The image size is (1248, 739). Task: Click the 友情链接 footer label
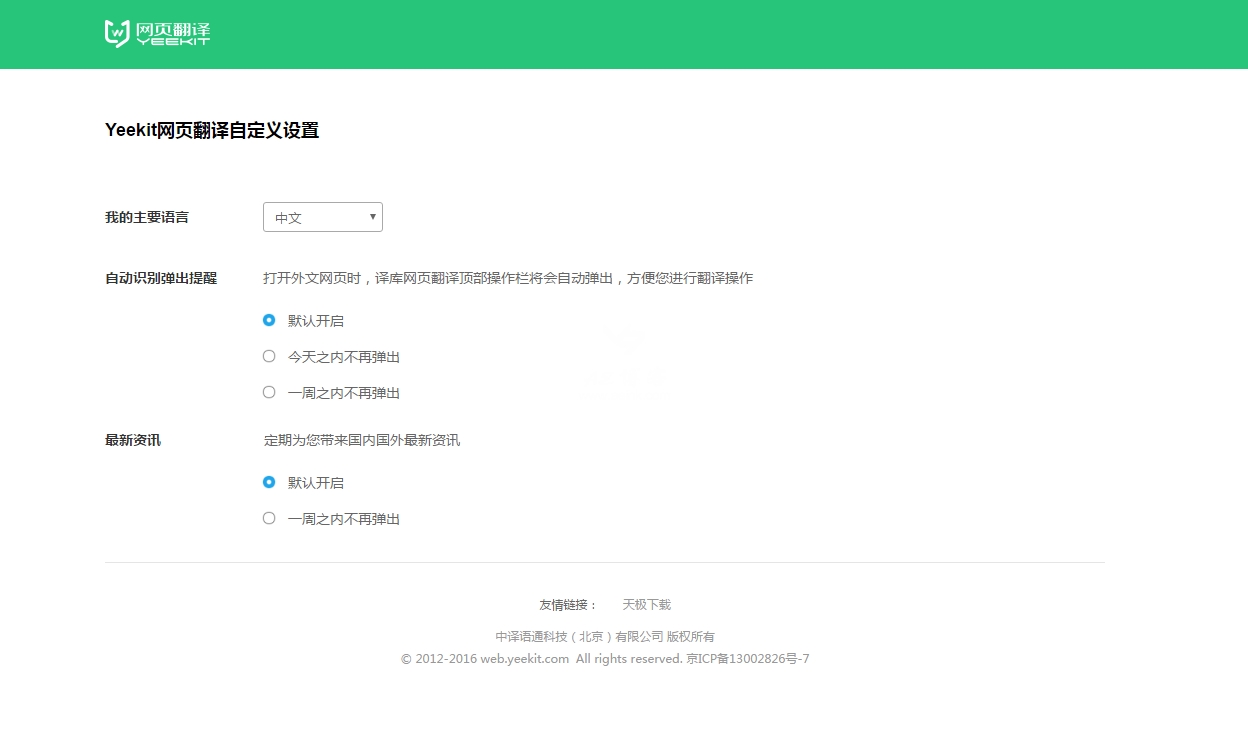tap(567, 605)
